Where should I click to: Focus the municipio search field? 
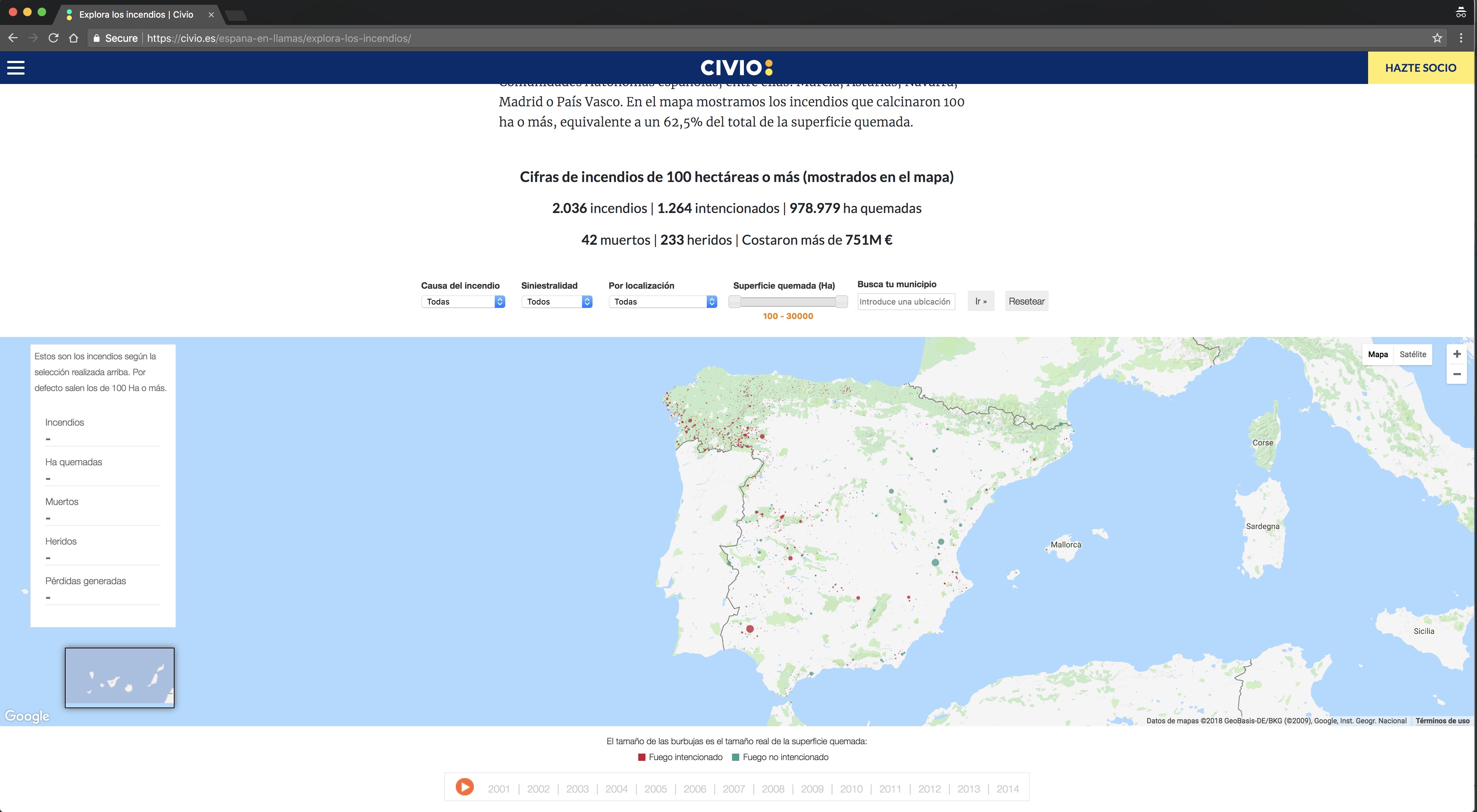[906, 301]
